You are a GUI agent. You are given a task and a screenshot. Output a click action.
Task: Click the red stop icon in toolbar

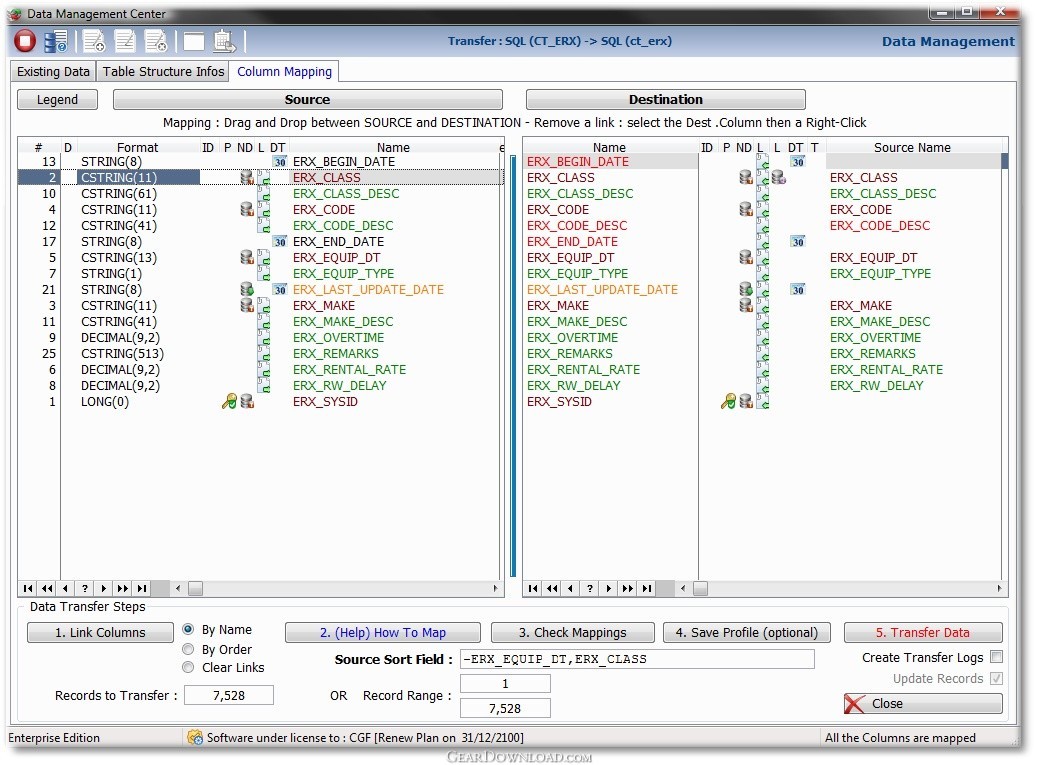(25, 41)
